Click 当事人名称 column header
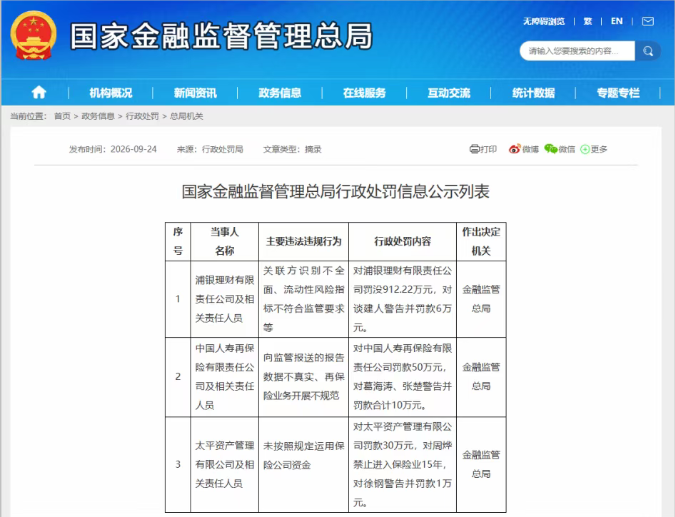Screen dimensions: 675x517 224,241
